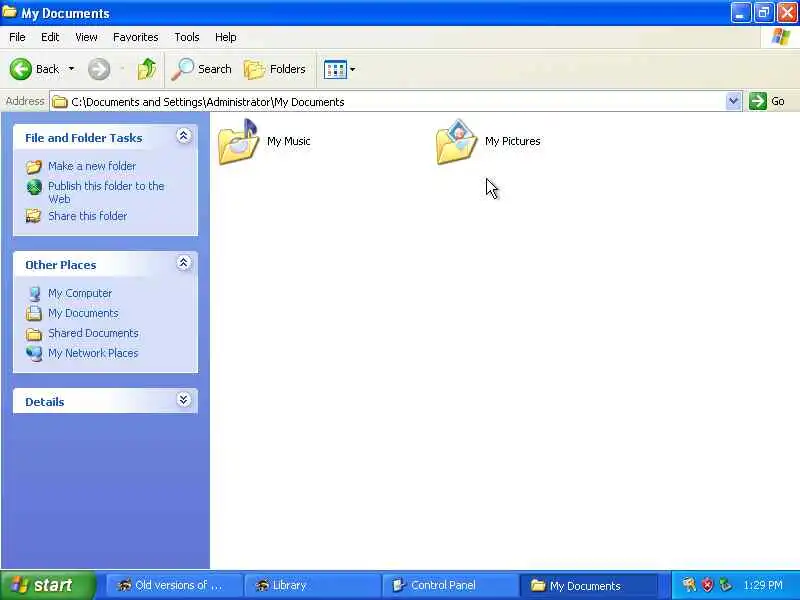This screenshot has height=600, width=800.
Task: Click the folder icon in address bar
Action: [60, 102]
